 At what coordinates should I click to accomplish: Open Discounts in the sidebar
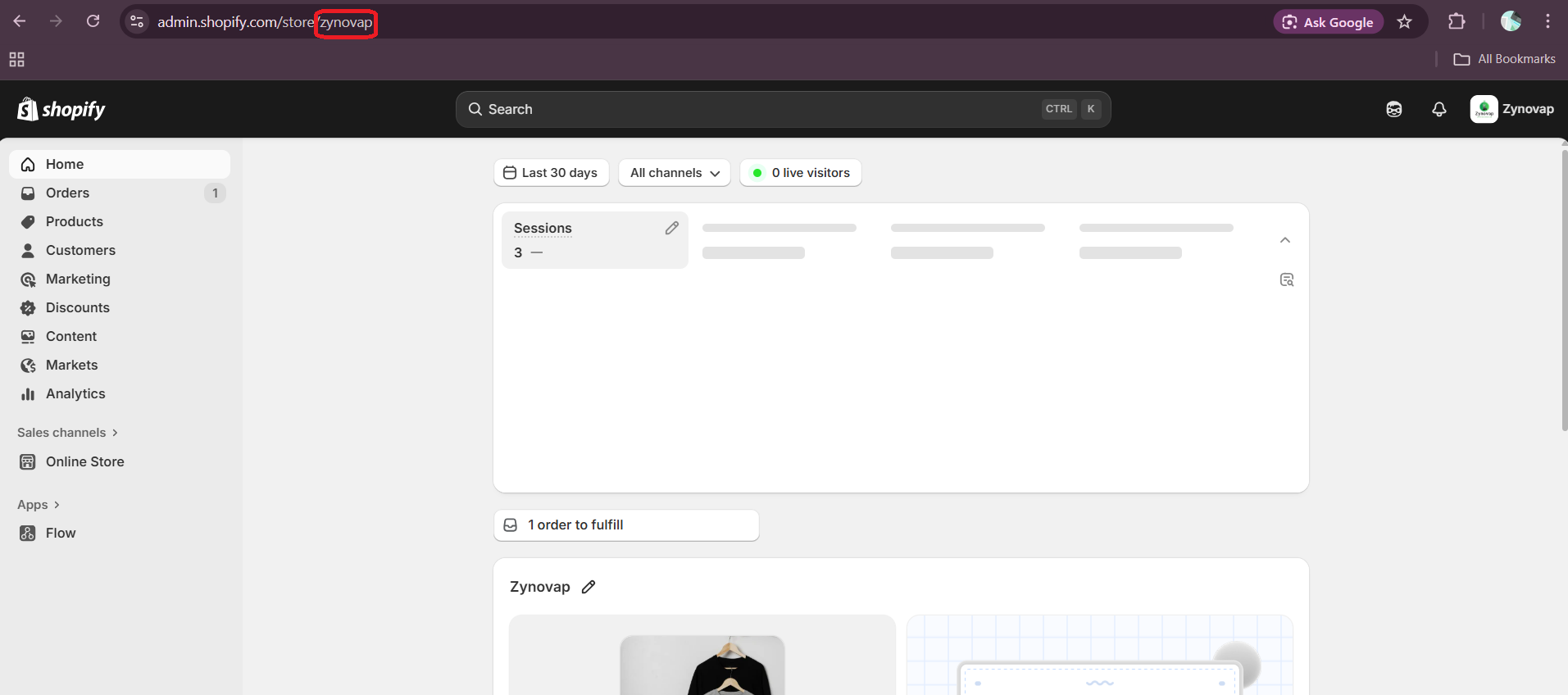(120, 307)
